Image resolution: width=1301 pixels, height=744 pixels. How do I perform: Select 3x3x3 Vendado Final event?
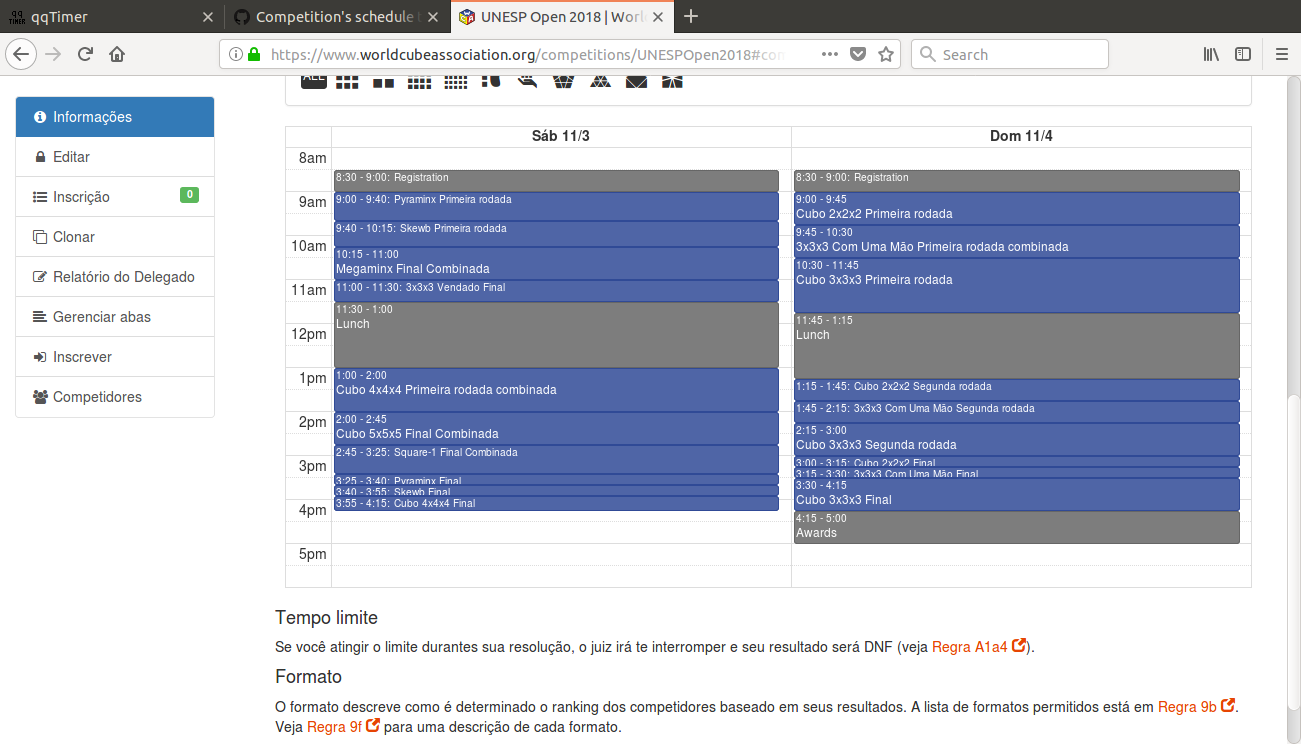pos(556,291)
